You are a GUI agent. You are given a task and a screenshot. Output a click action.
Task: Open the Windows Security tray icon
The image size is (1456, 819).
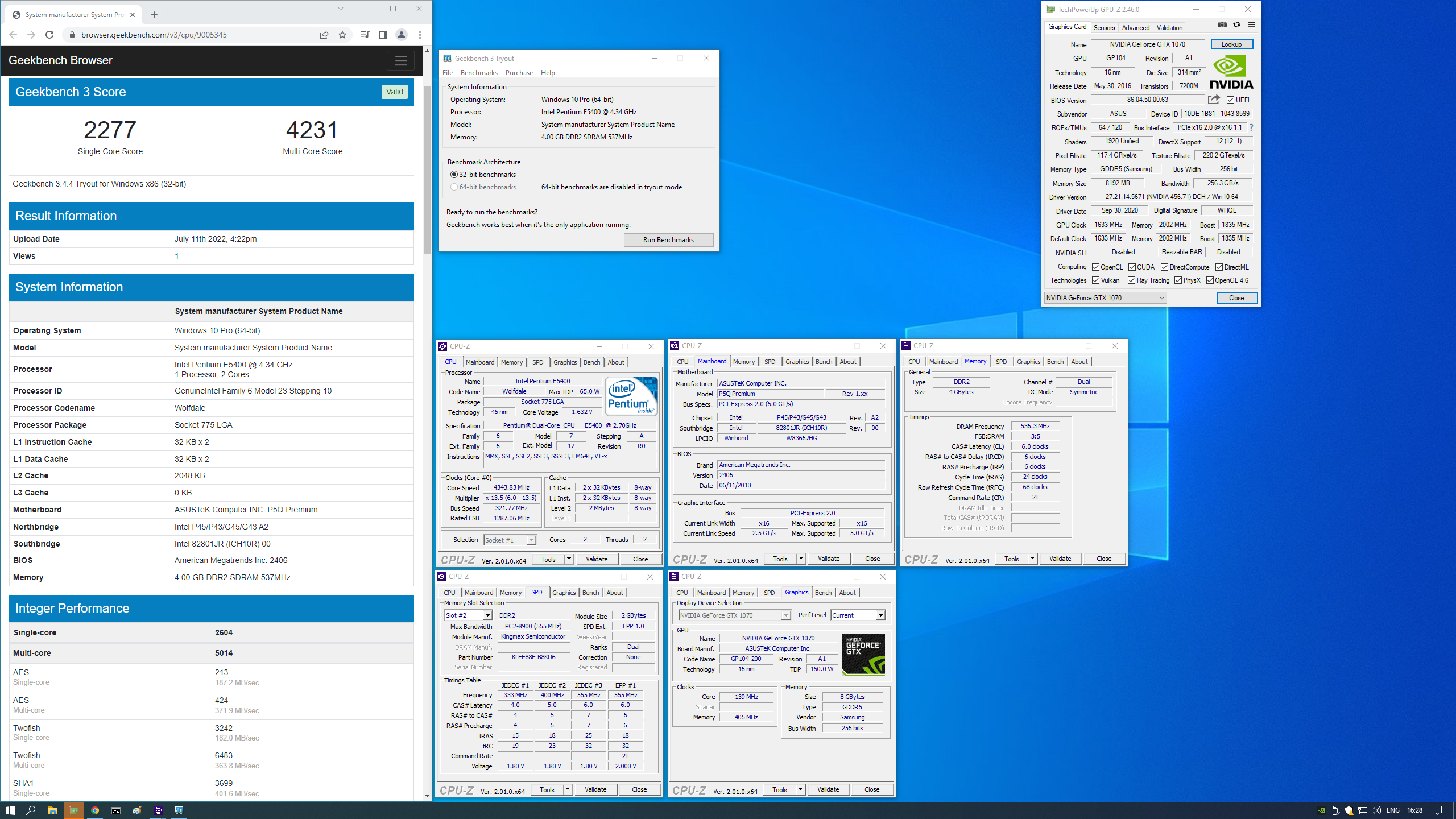click(1349, 810)
